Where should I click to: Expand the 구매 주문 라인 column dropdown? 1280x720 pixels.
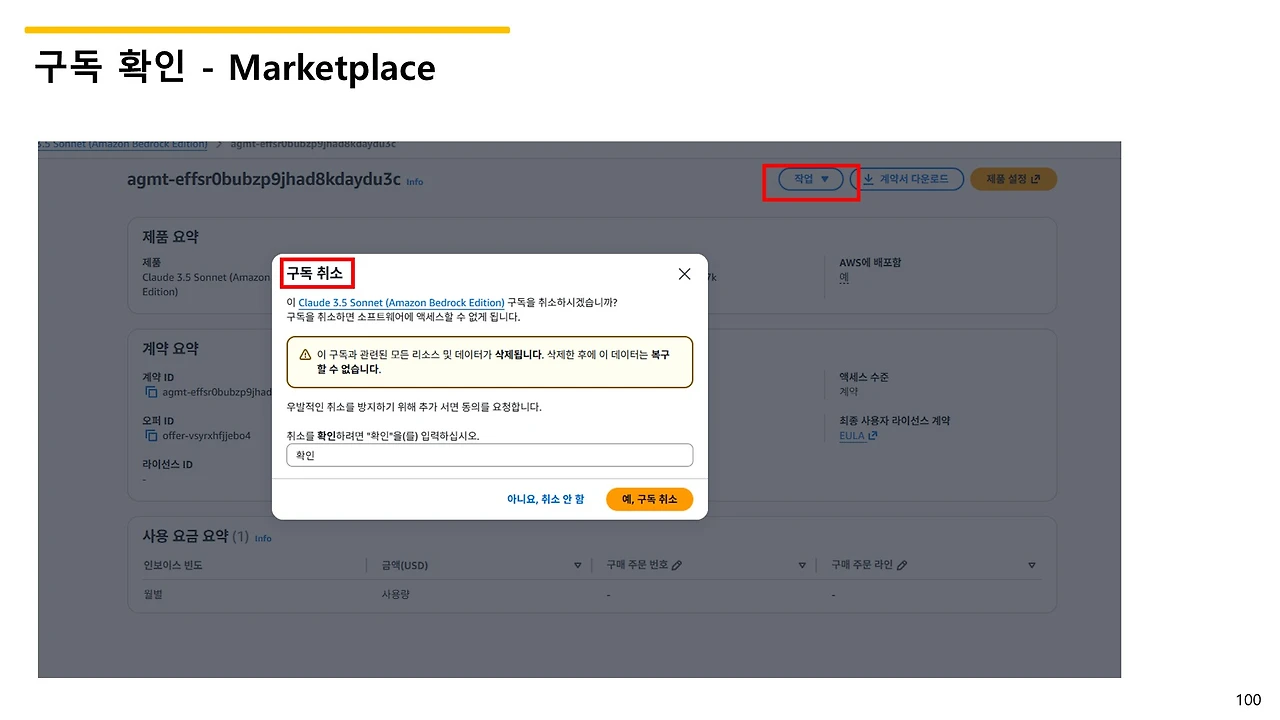point(1031,564)
